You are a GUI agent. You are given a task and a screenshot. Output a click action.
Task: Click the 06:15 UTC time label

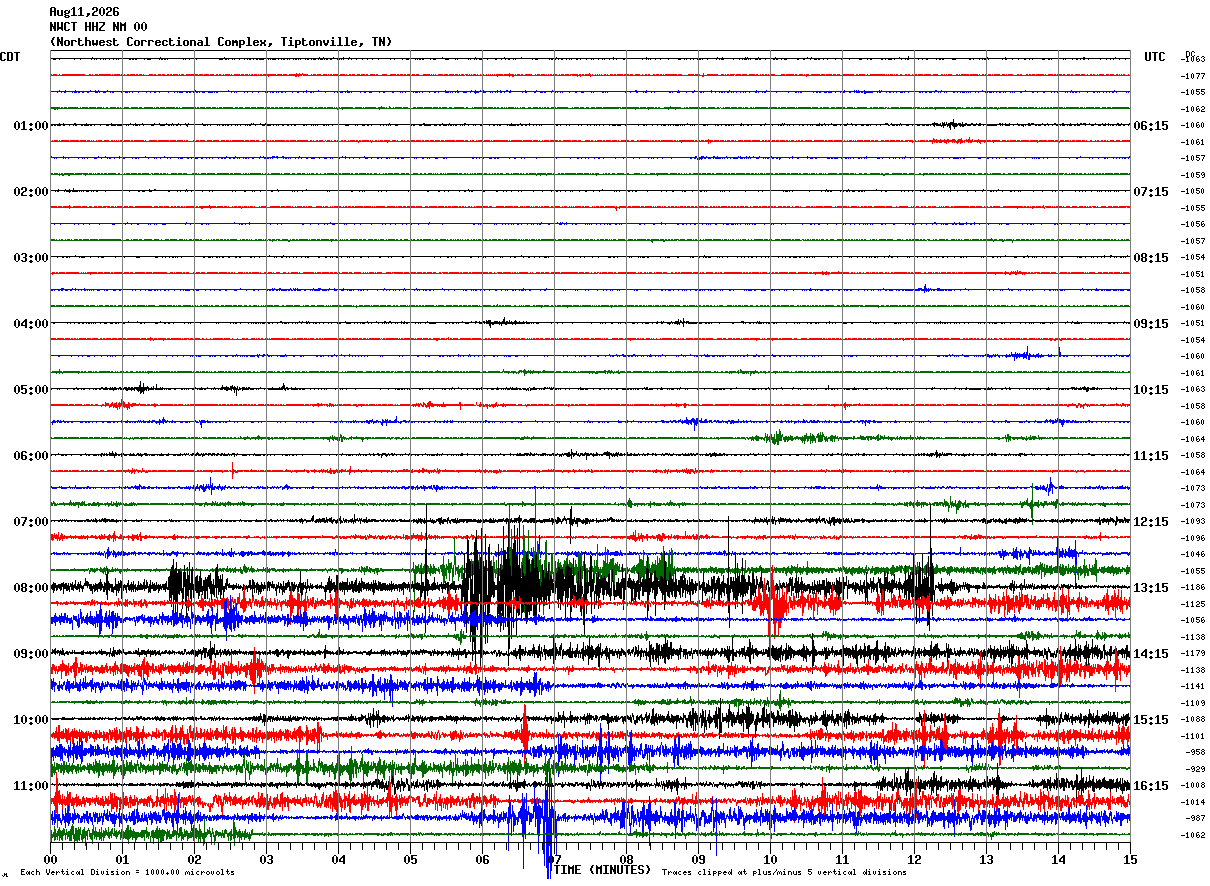pyautogui.click(x=1151, y=126)
